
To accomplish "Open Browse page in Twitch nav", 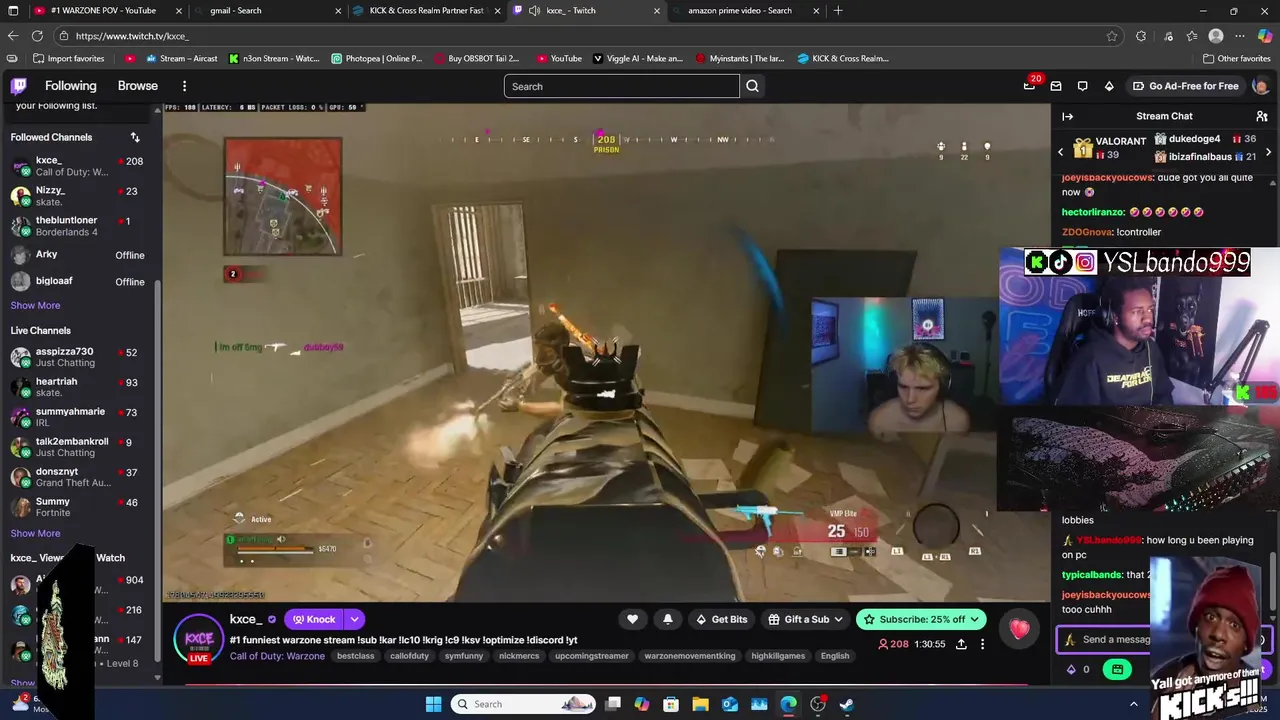I will pos(138,86).
